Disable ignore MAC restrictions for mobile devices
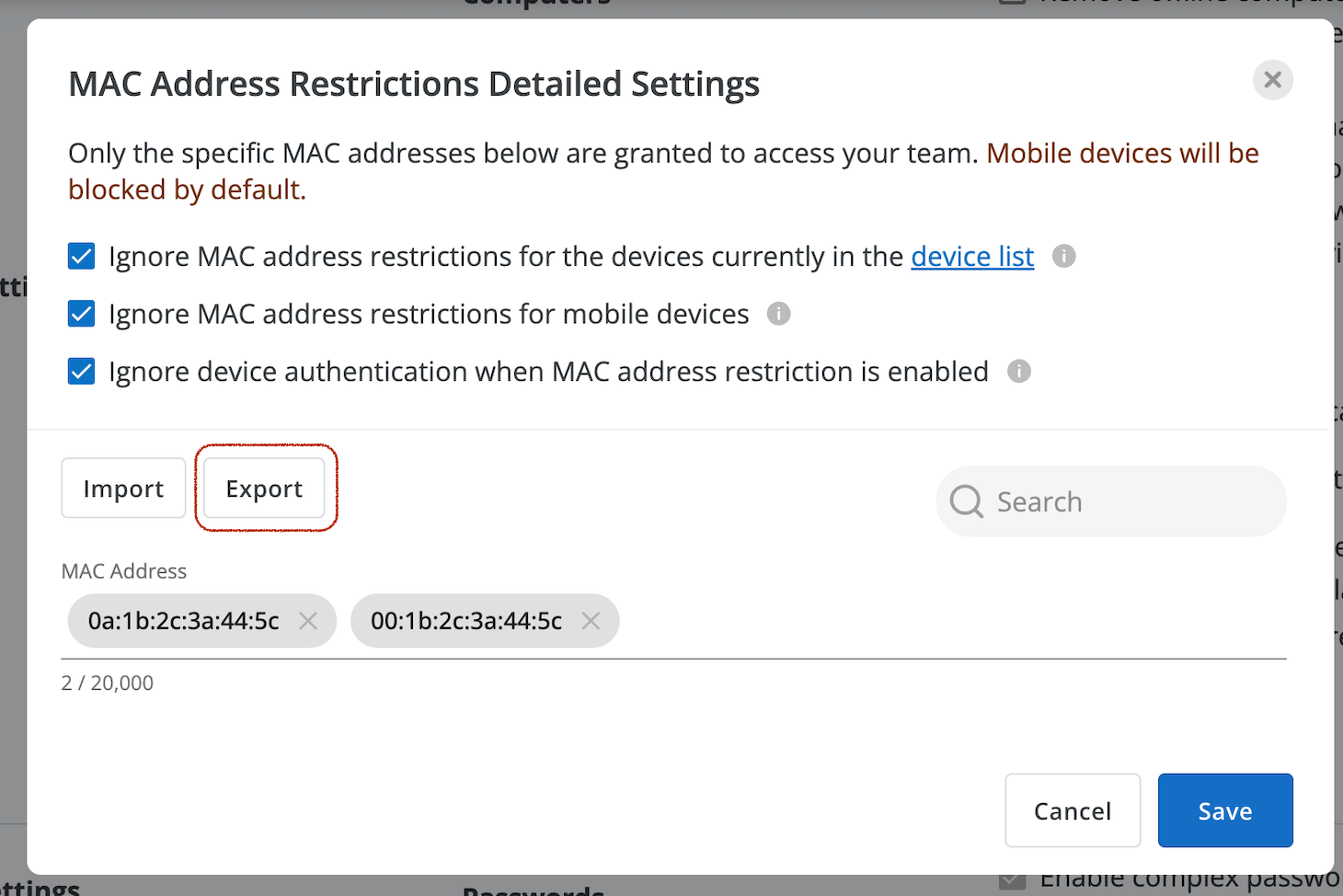 (81, 314)
